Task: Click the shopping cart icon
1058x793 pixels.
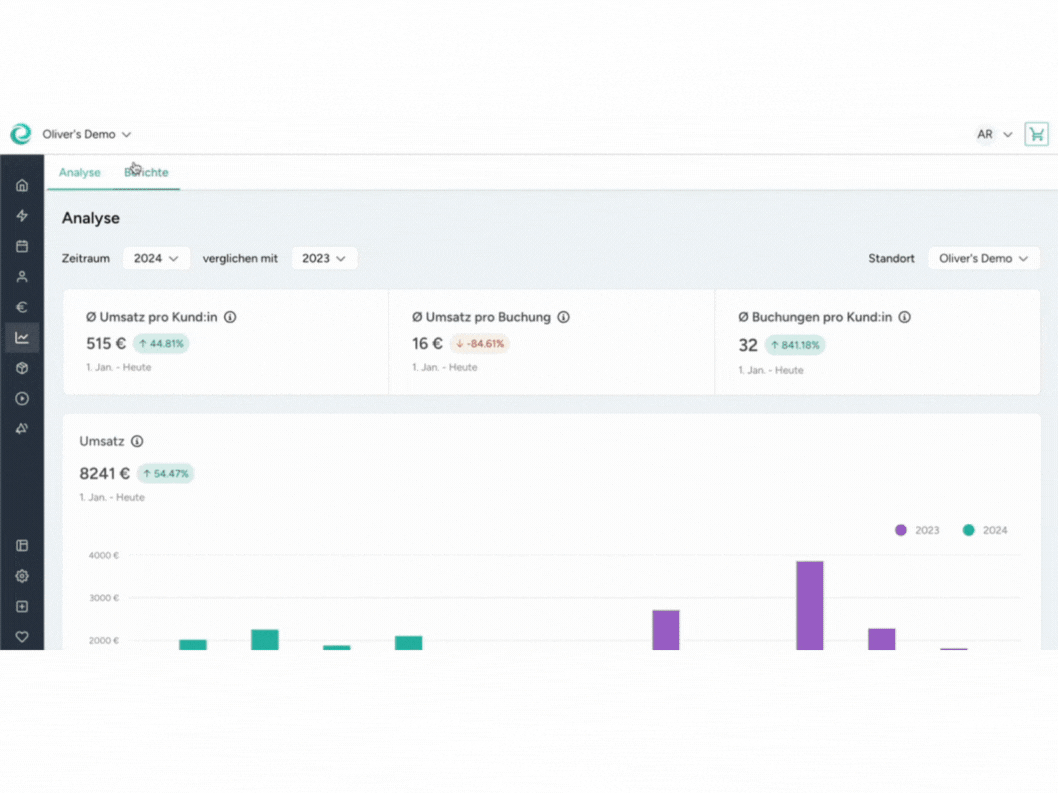Action: coord(1036,134)
